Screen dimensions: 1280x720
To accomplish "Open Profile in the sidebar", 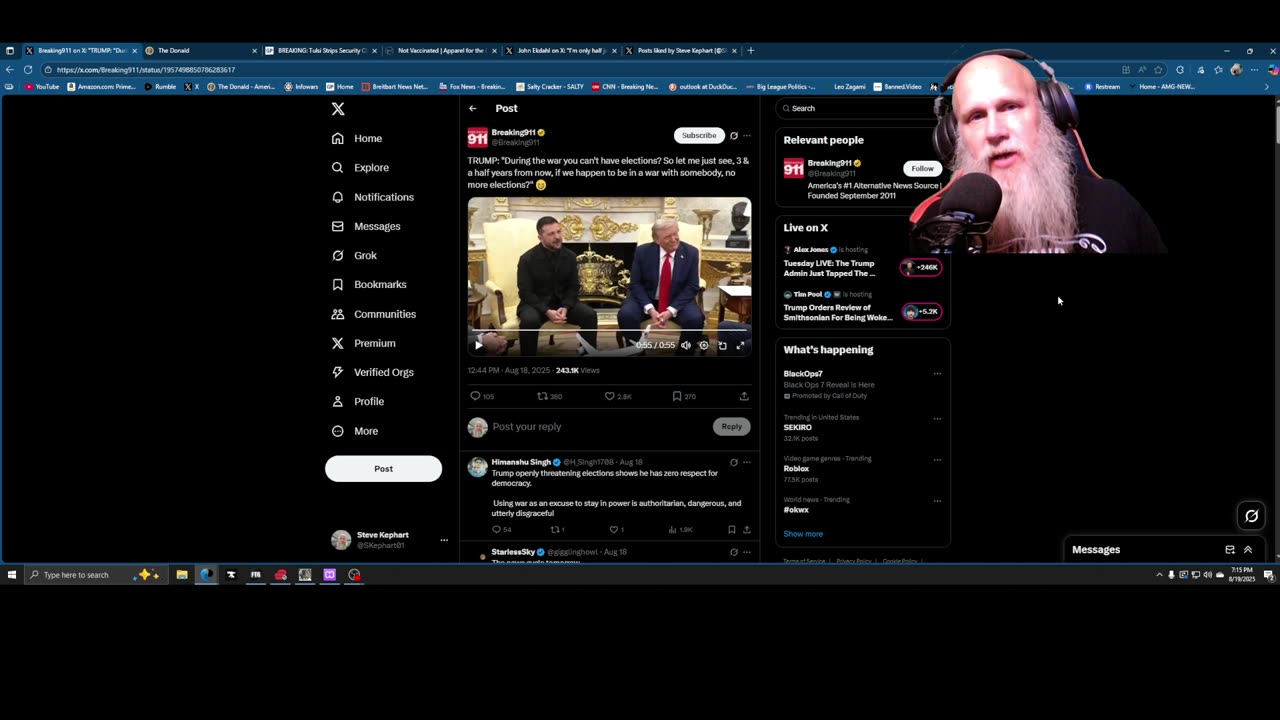I will tap(358, 401).
